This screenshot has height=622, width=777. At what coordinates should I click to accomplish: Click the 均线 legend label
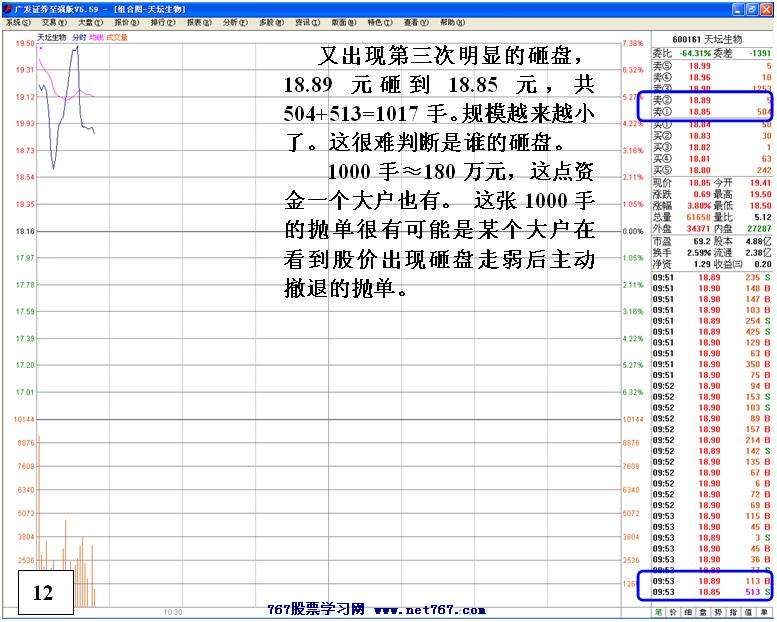click(x=96, y=37)
